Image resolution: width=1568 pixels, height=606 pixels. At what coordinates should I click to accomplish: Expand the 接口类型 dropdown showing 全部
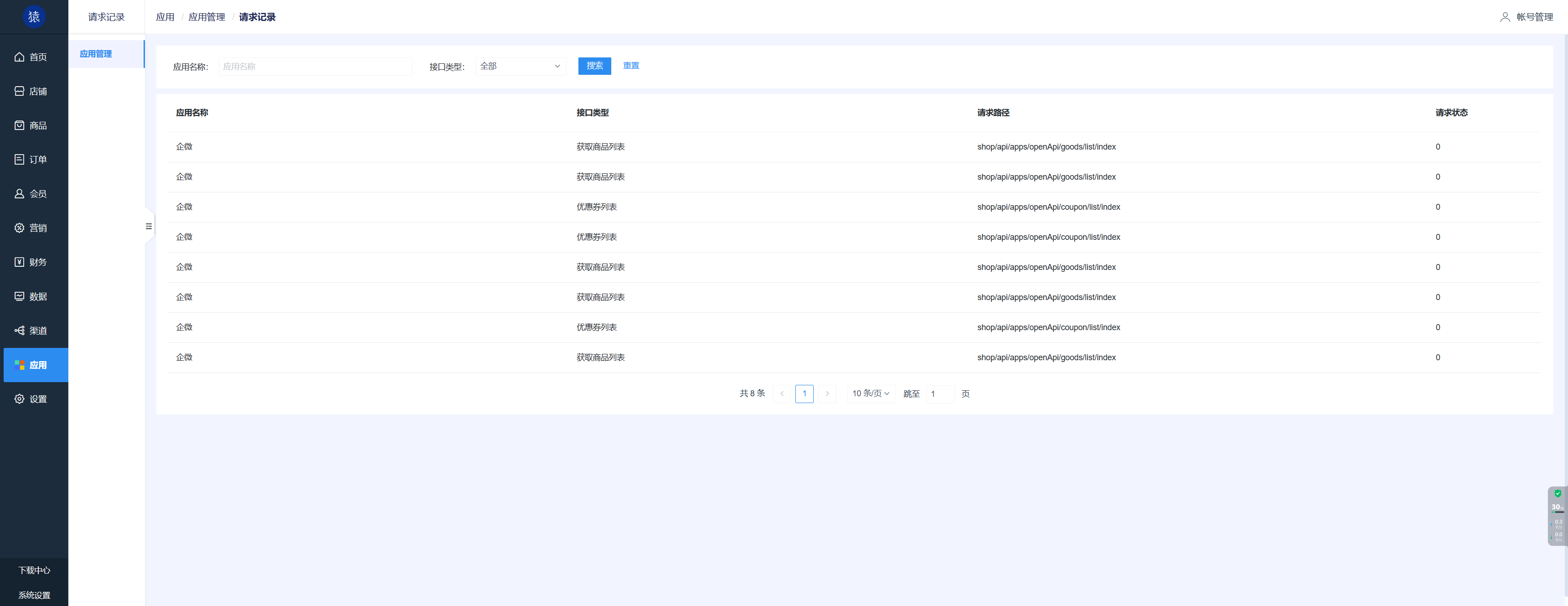pyautogui.click(x=520, y=67)
